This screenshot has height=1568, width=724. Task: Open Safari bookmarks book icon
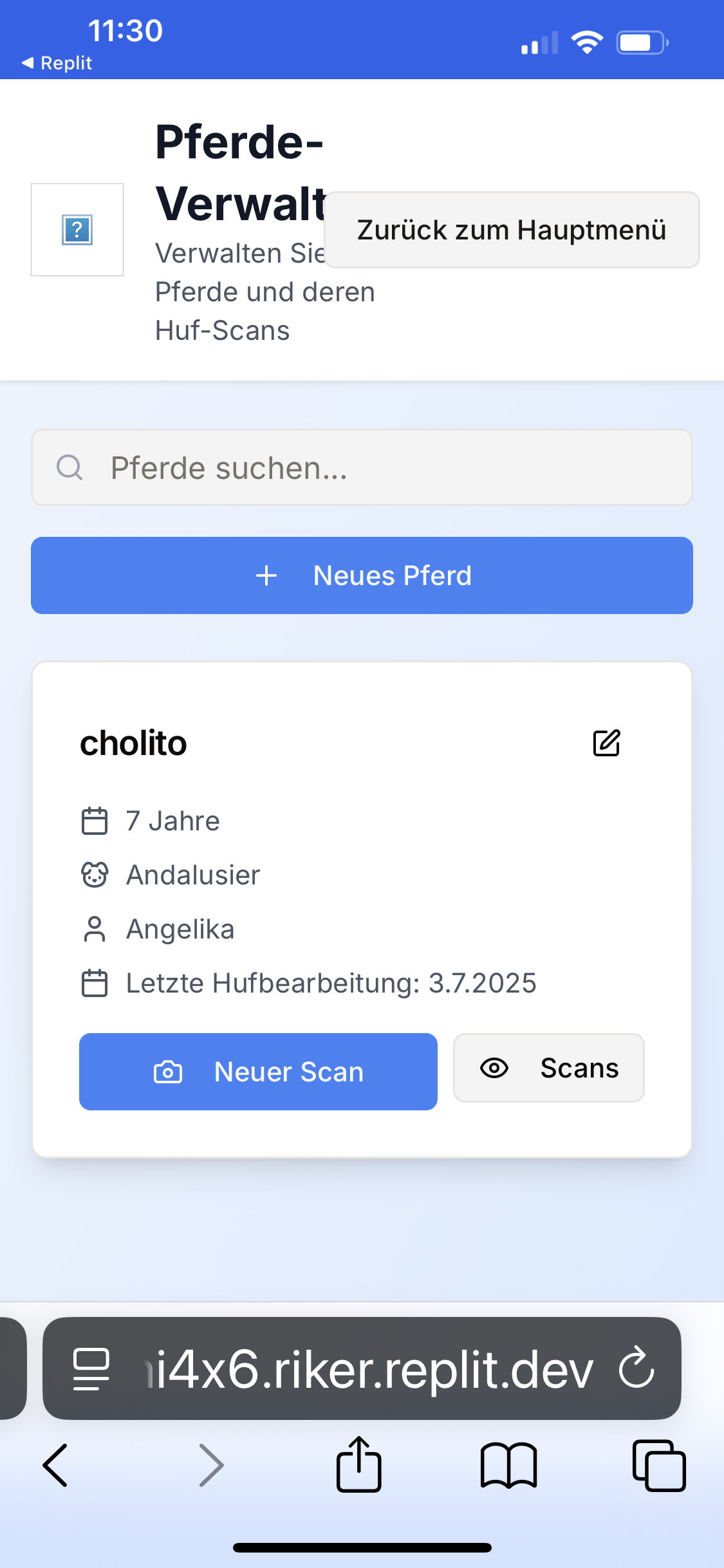pyautogui.click(x=508, y=1465)
